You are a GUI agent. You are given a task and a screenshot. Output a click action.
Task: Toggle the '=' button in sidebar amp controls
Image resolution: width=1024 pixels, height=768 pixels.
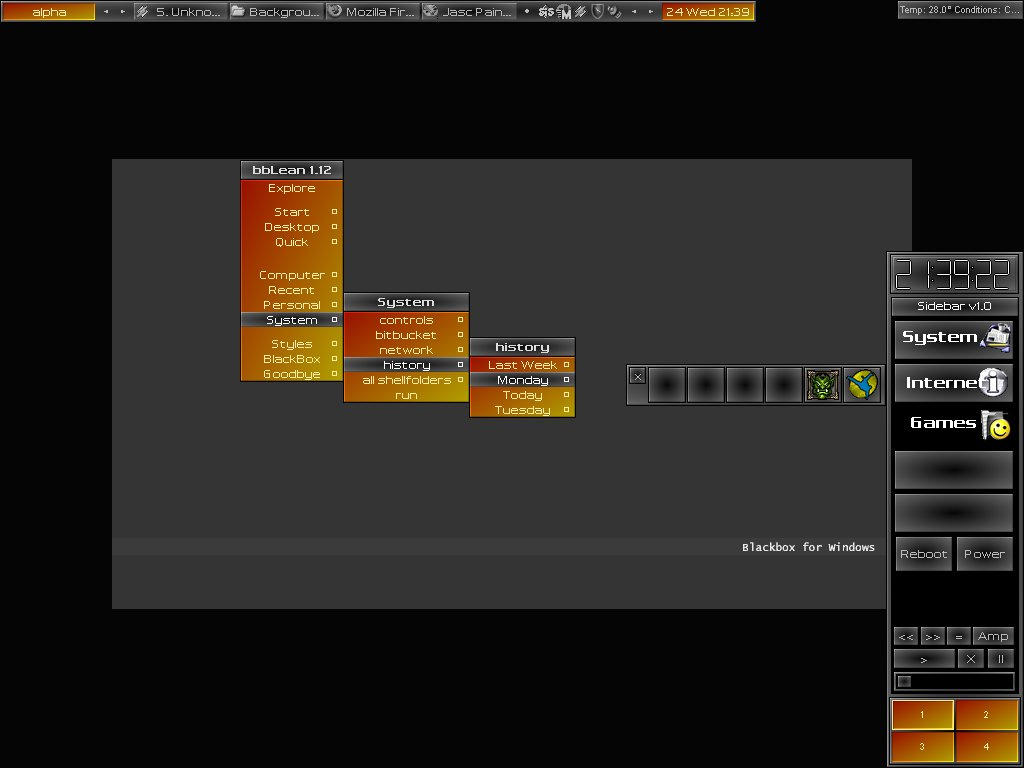click(x=958, y=636)
